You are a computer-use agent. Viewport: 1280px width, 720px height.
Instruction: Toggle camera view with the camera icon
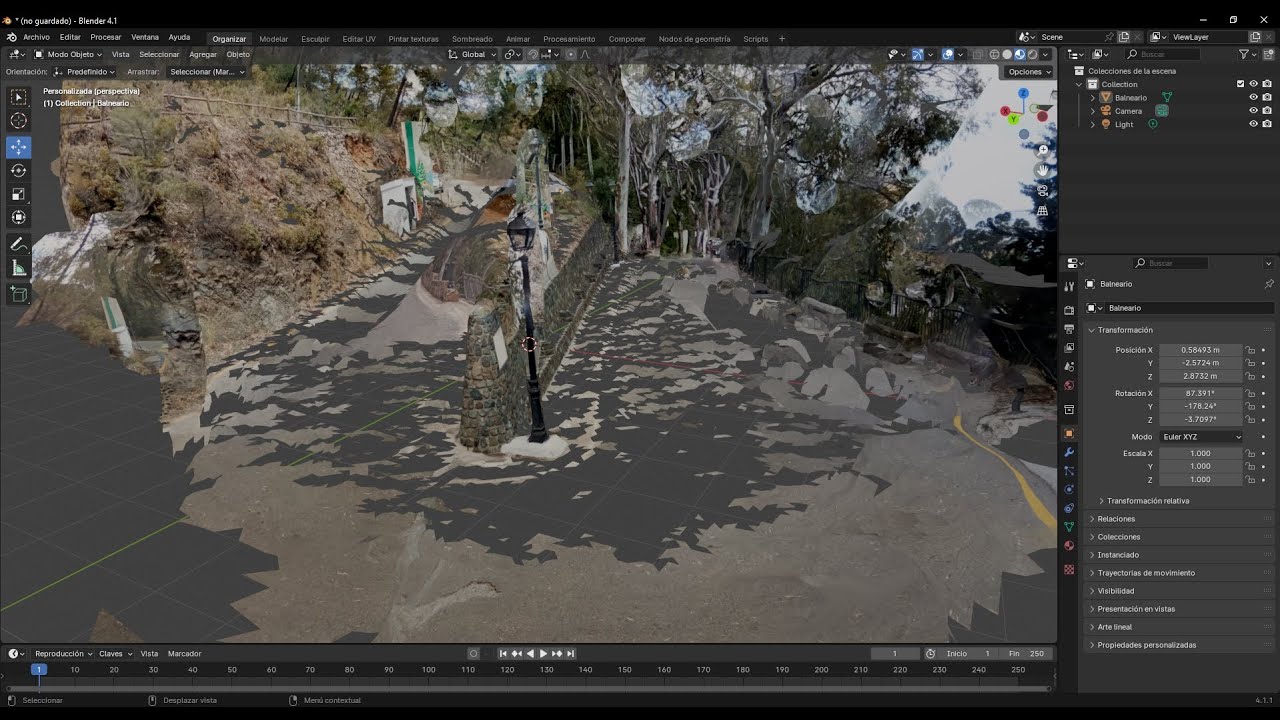[x=1043, y=190]
